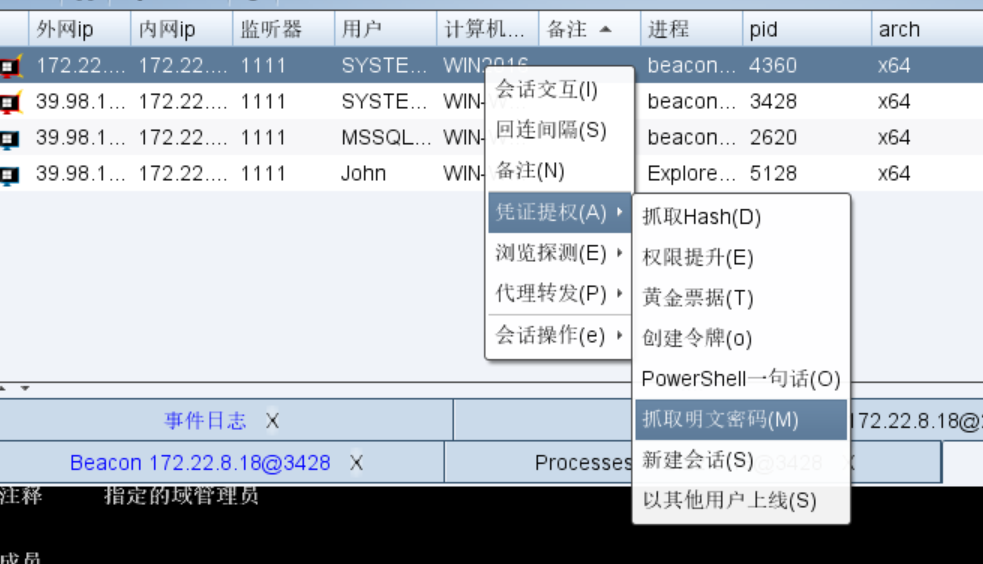This screenshot has width=983, height=564.
Task: Switch to 事件日志 tab
Action: 205,420
